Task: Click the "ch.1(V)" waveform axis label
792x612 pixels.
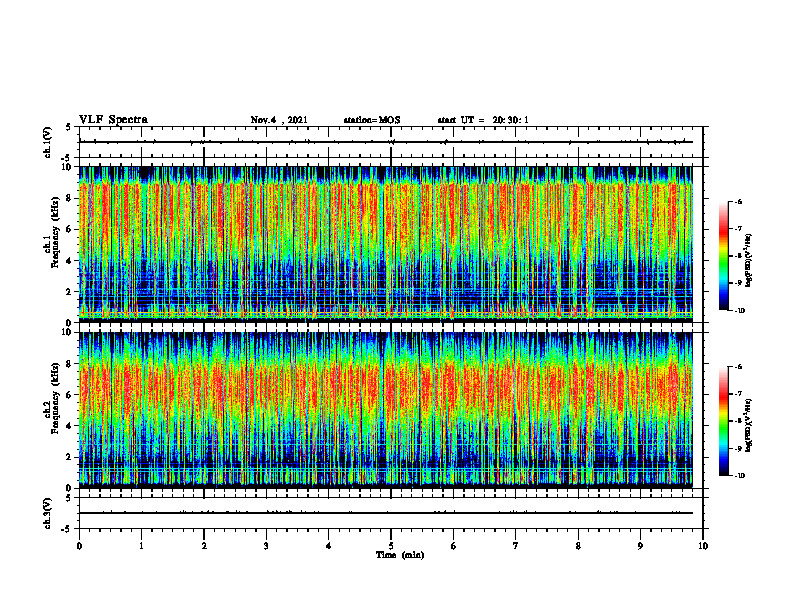Action: (48, 142)
